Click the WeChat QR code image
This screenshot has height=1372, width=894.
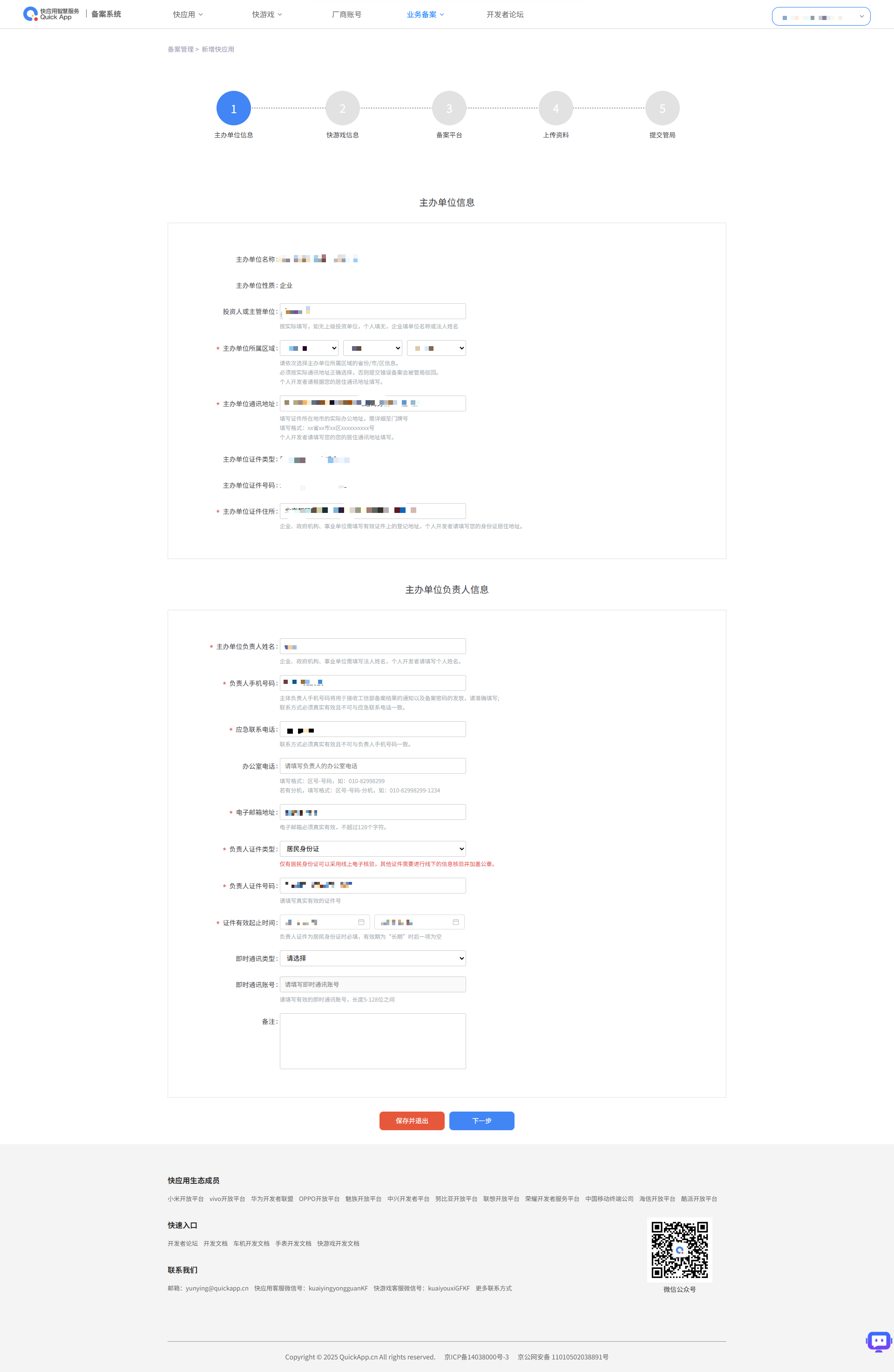679,1249
